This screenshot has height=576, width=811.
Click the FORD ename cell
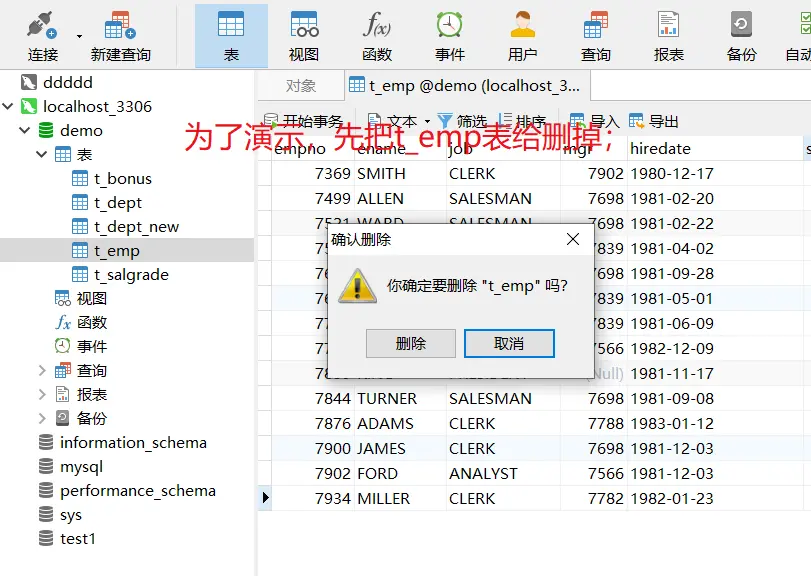(x=400, y=474)
